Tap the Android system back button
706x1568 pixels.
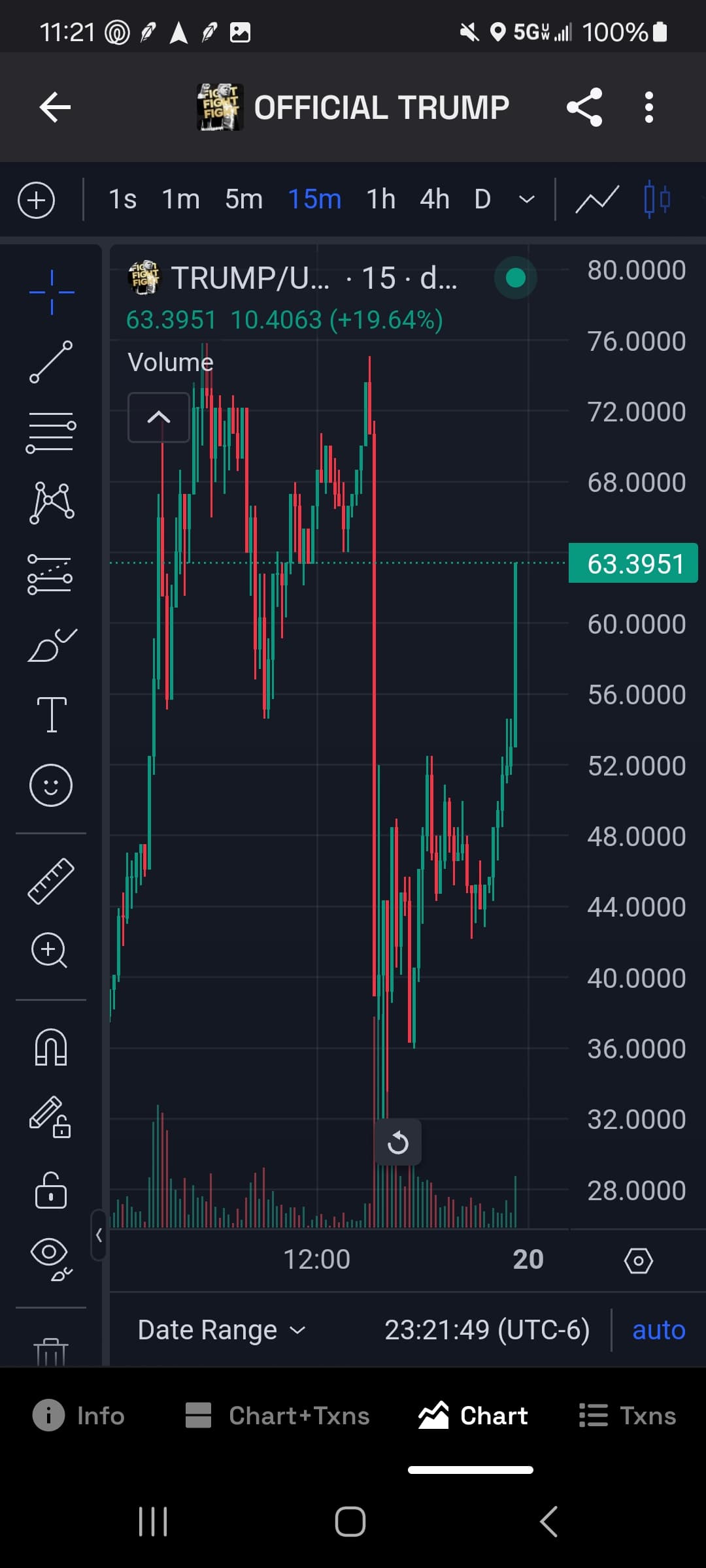point(549,1522)
